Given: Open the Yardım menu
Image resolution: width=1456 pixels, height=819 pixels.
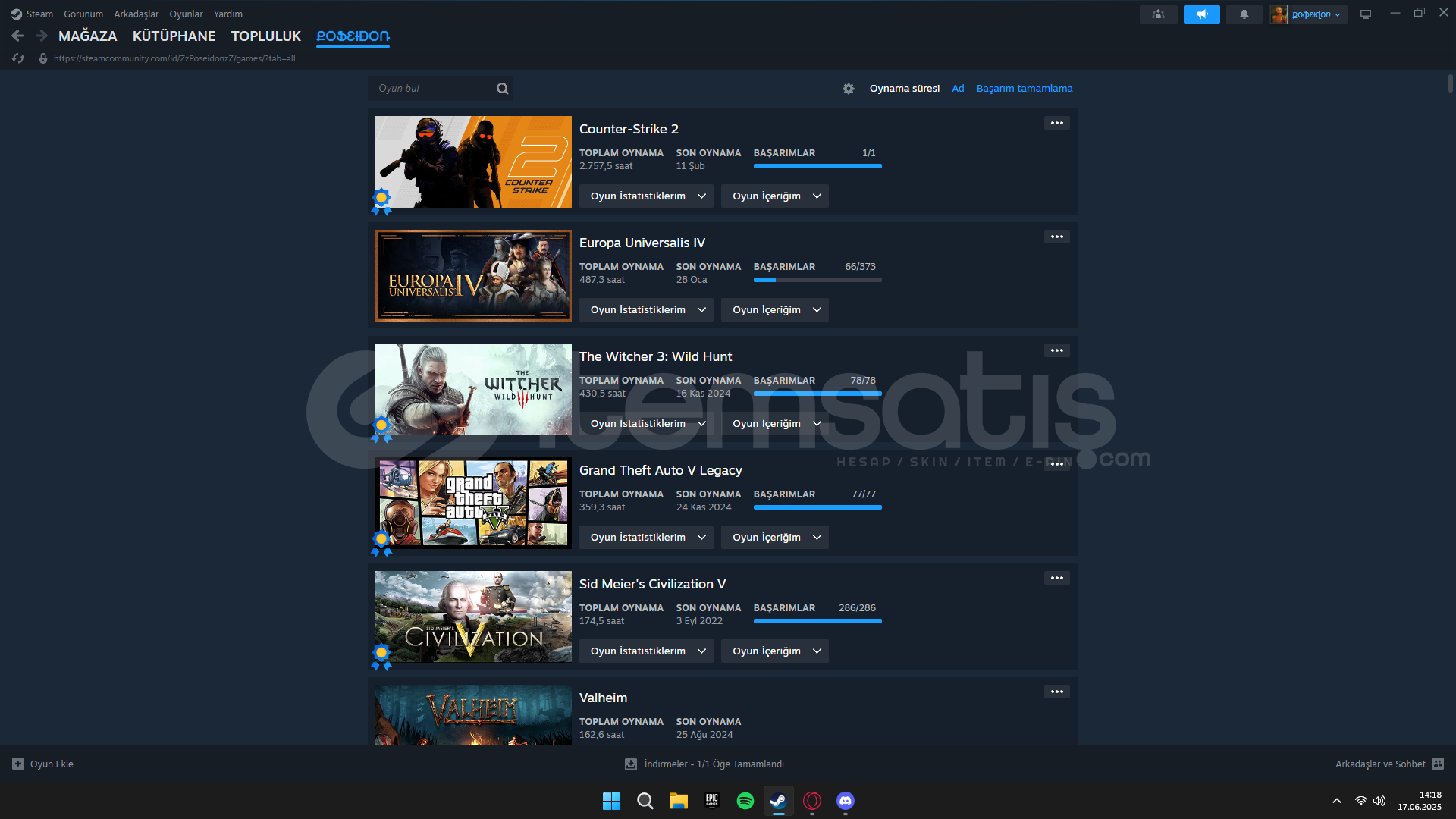Looking at the screenshot, I should point(228,14).
